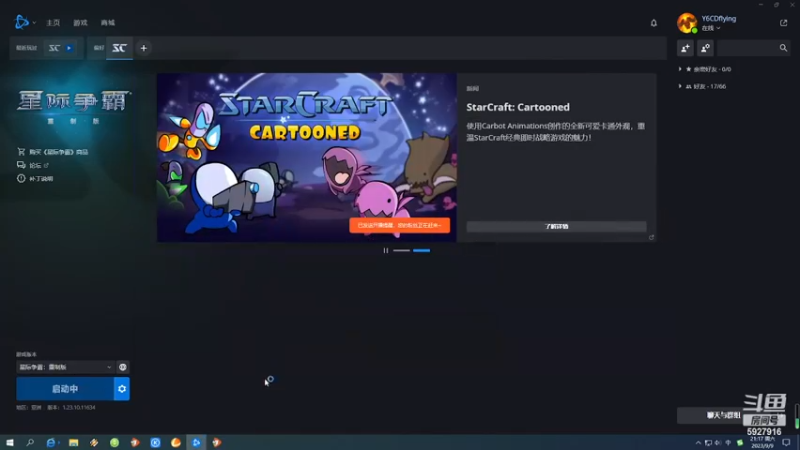Open the patch notes link

coord(35,179)
